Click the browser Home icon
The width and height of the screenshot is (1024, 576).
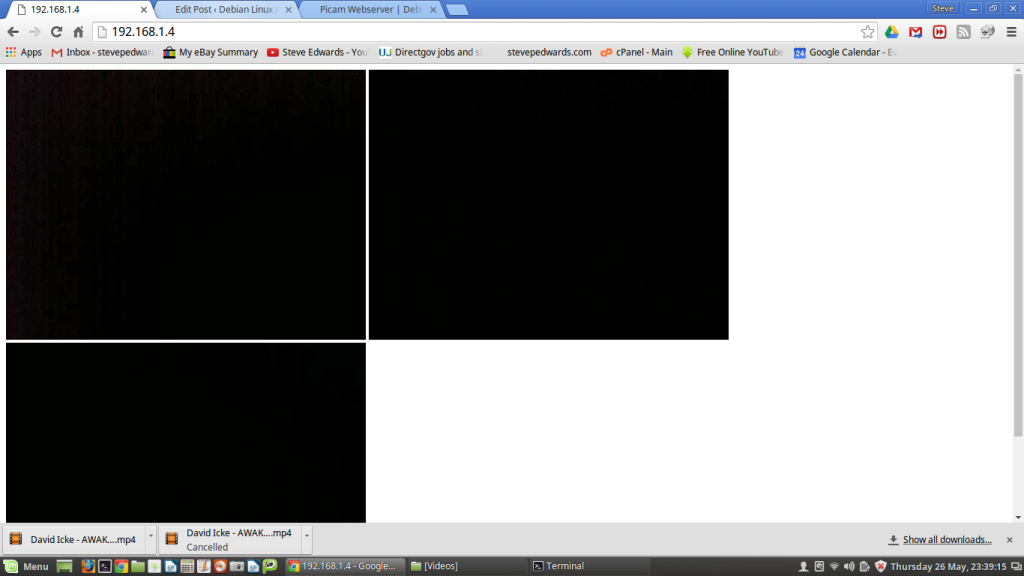pyautogui.click(x=79, y=31)
